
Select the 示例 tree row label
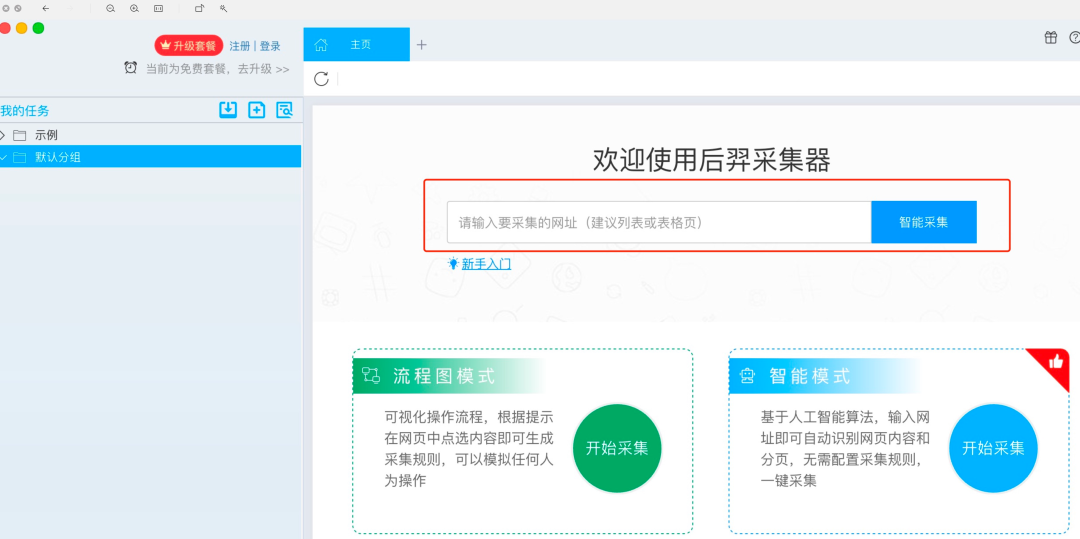(47, 135)
